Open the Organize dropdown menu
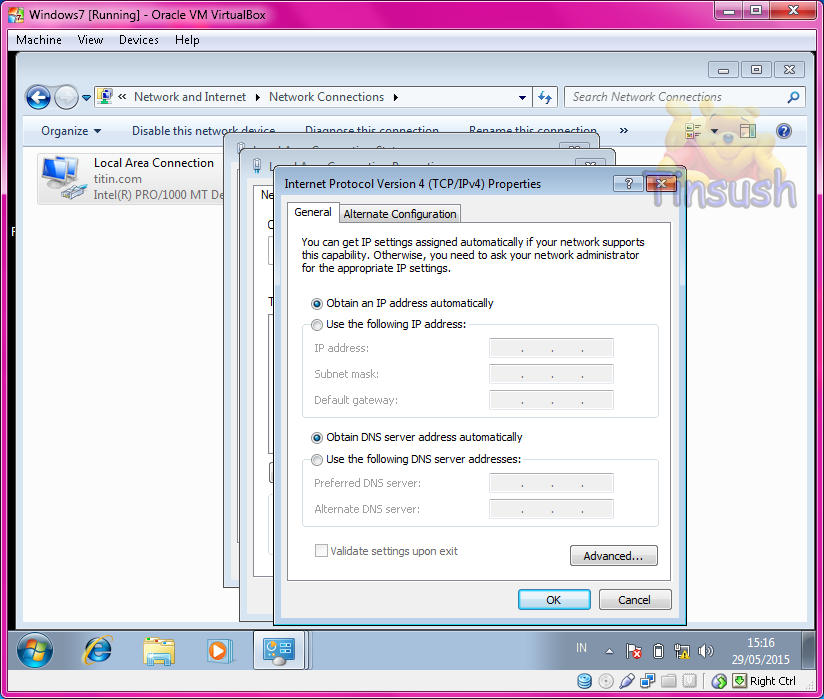This screenshot has height=699, width=824. 71,131
